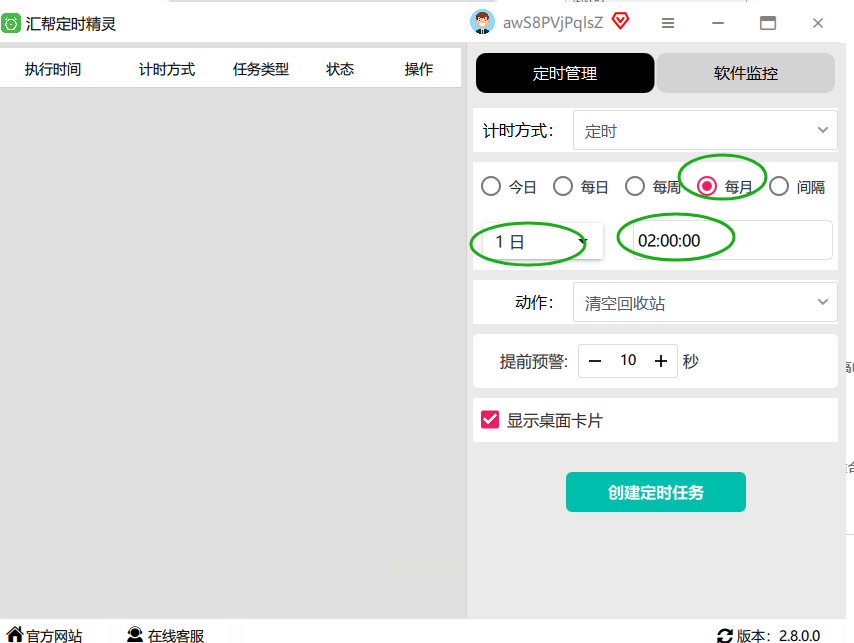This screenshot has width=854, height=643.
Task: Open the 官方网站 link
Action: (54, 635)
